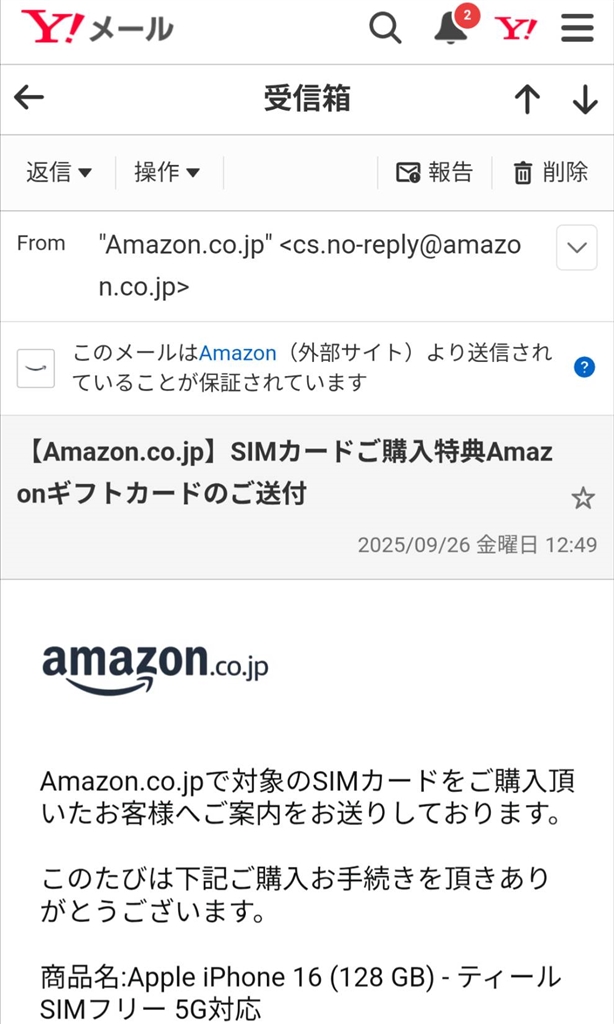The width and height of the screenshot is (614, 1024).
Task: Go to next mail with down arrow
Action: point(584,98)
